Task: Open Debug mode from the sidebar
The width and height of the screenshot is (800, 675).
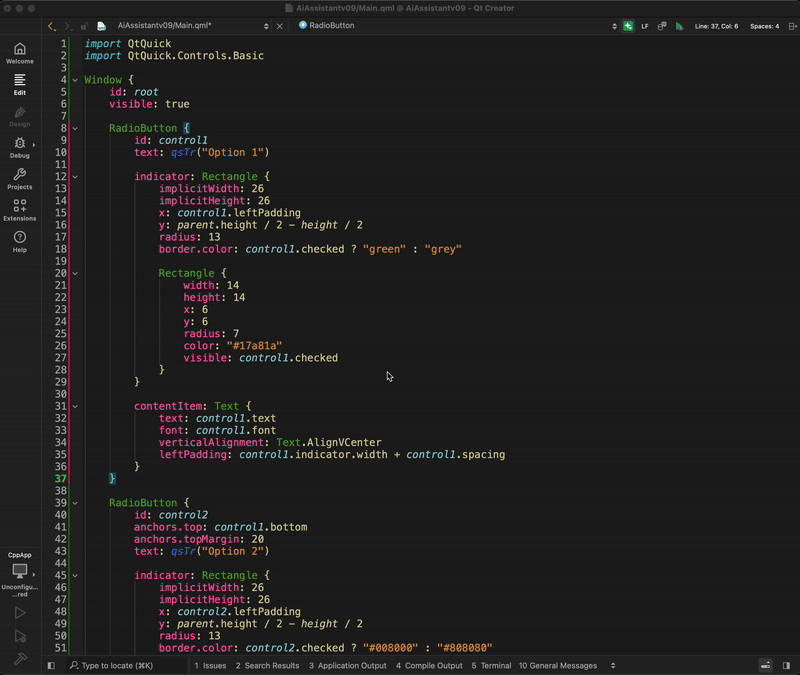Action: 19,149
